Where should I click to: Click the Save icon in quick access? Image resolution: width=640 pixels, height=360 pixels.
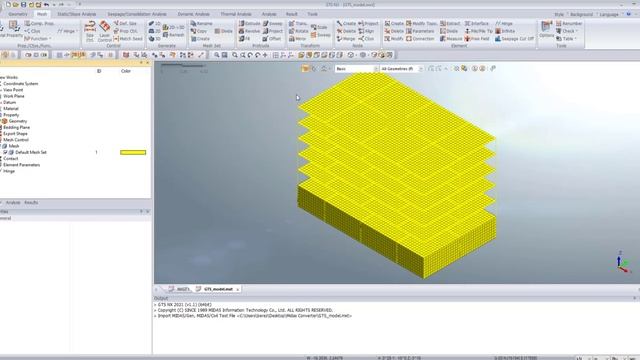tap(23, 4)
